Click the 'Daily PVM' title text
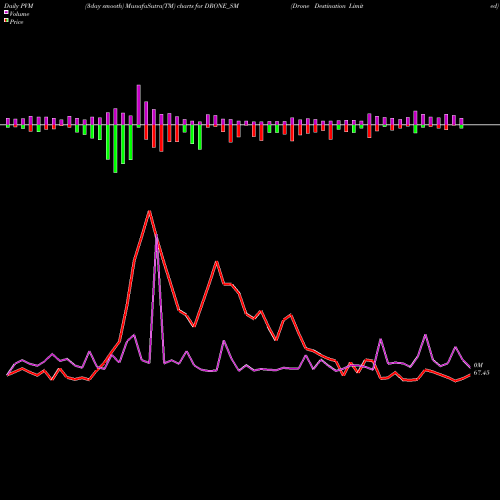 (19, 6)
